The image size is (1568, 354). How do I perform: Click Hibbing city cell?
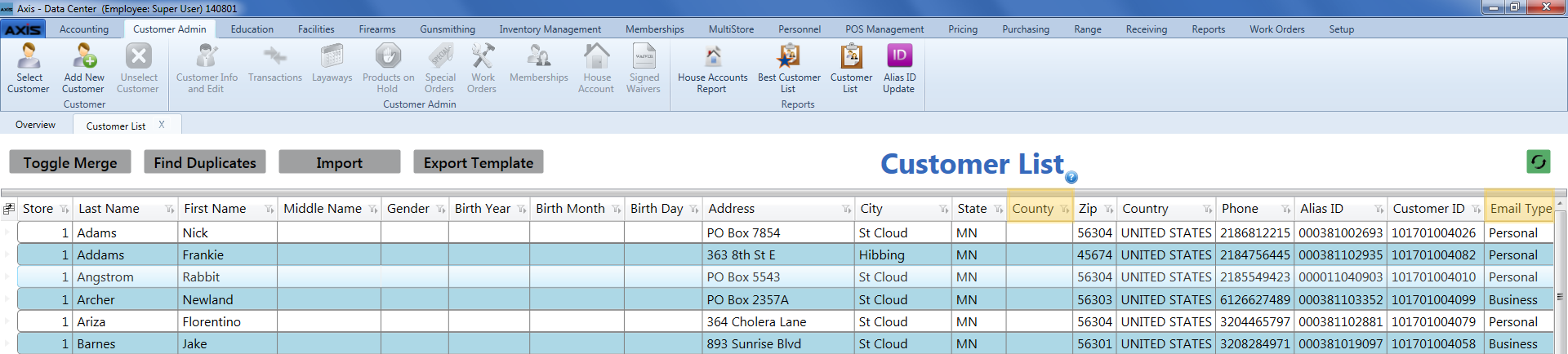(x=903, y=255)
